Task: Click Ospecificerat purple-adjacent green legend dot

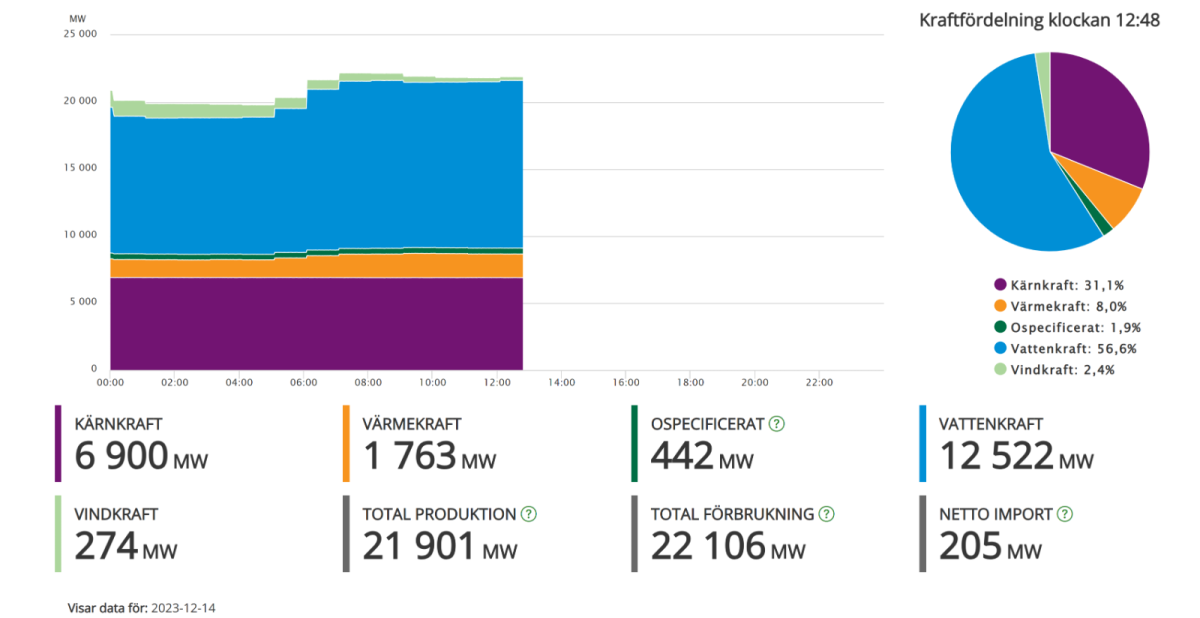Action: (1000, 327)
